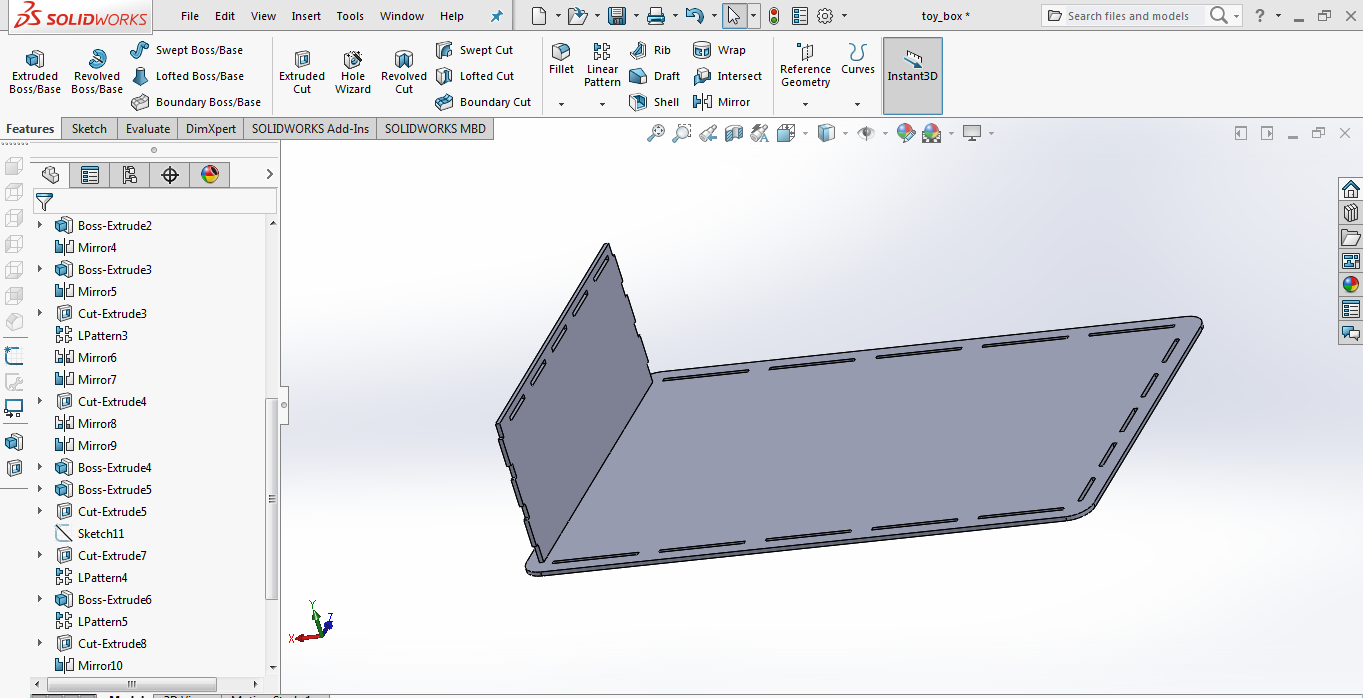Open the PropertyManager tab icon

(x=90, y=175)
